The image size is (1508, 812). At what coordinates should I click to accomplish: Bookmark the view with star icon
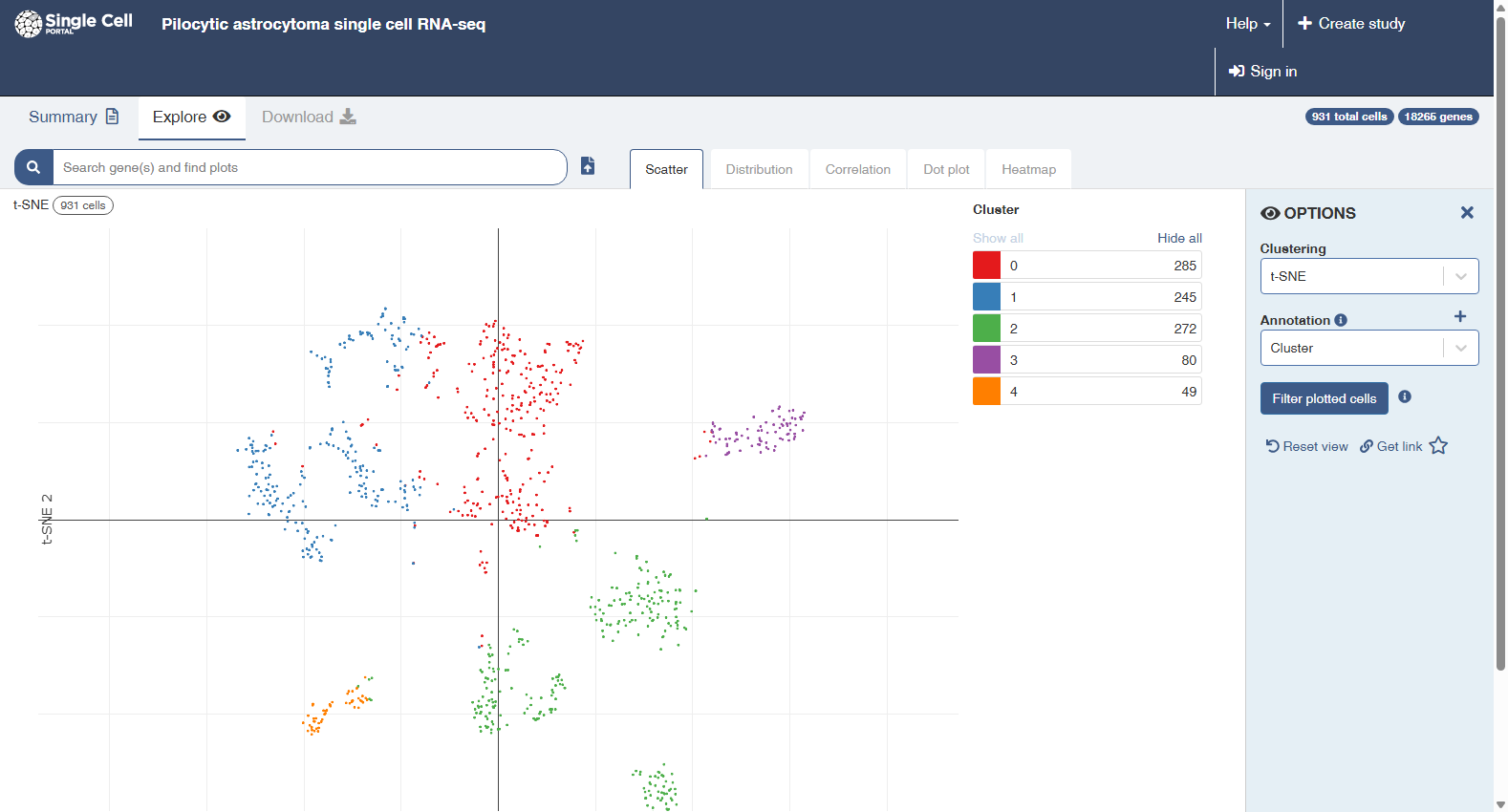pyautogui.click(x=1438, y=446)
